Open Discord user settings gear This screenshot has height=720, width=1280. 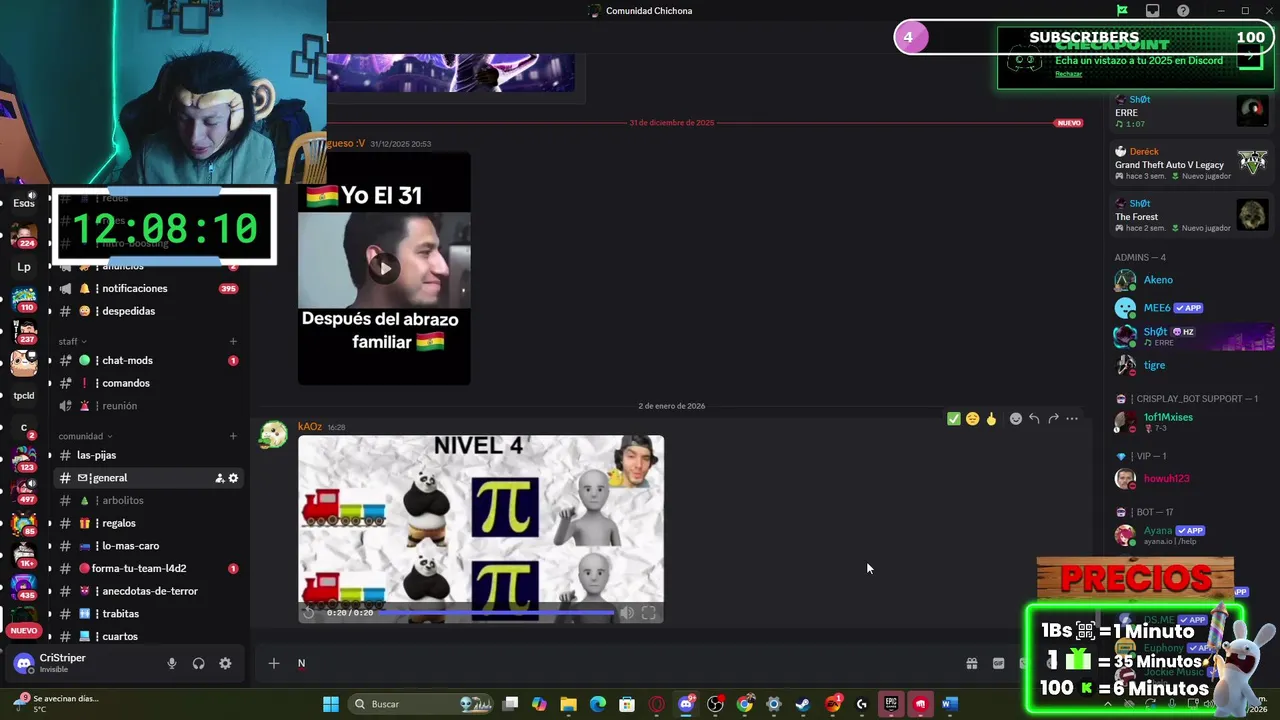(225, 663)
